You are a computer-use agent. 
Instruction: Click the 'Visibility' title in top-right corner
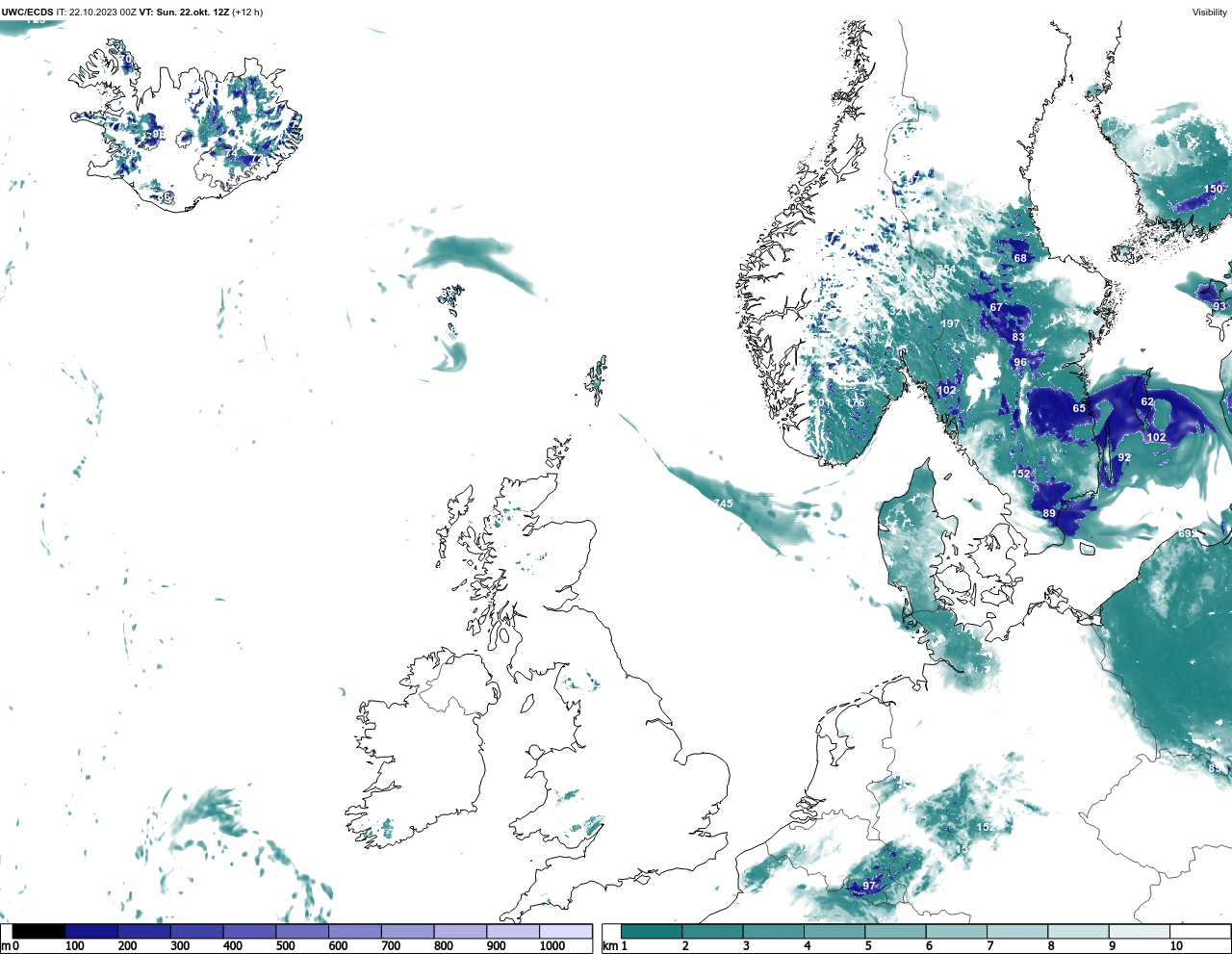click(x=1209, y=13)
